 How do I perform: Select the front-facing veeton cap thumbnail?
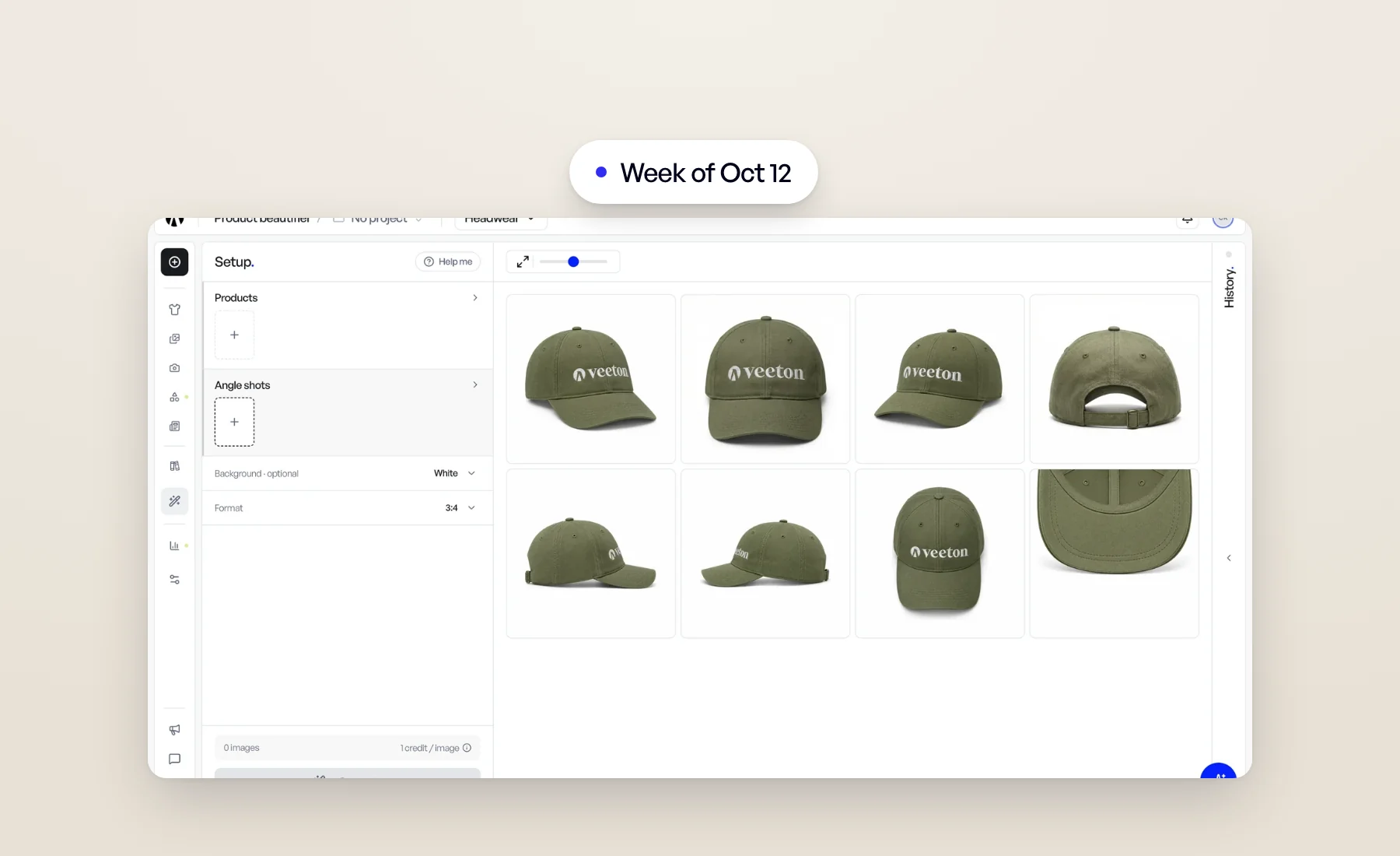[765, 379]
